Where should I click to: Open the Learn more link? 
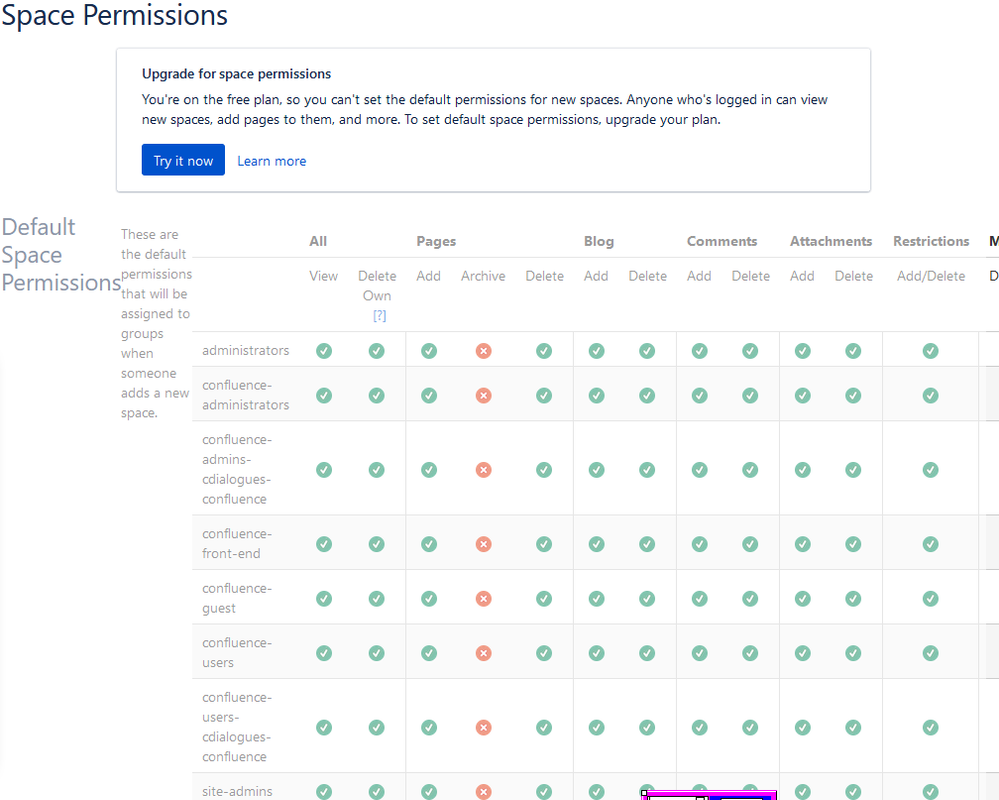pos(271,161)
